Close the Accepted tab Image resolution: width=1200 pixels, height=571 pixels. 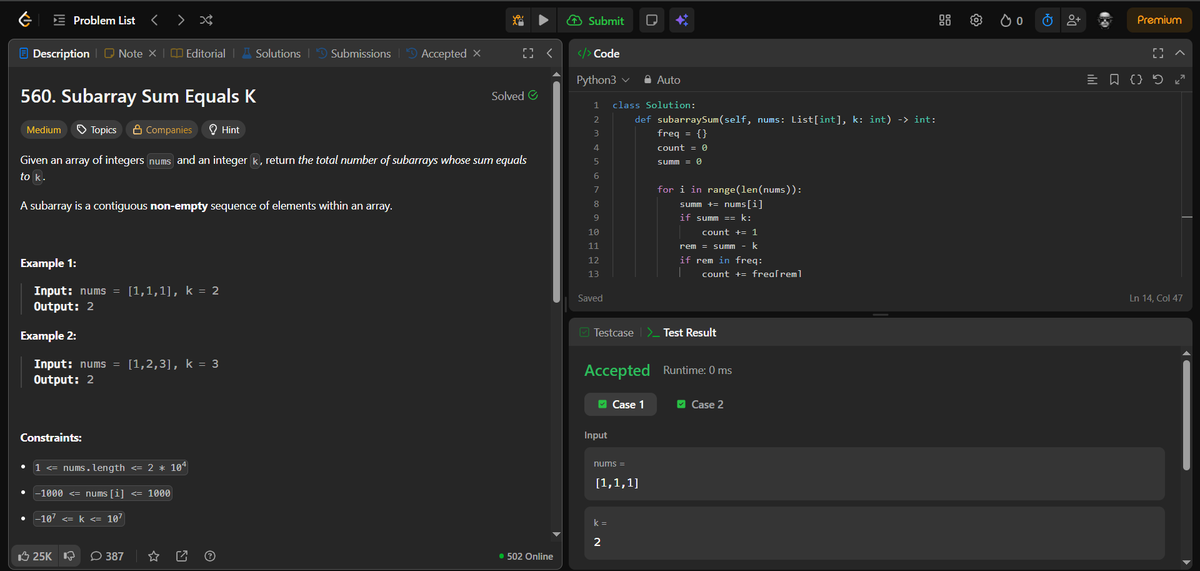[476, 54]
